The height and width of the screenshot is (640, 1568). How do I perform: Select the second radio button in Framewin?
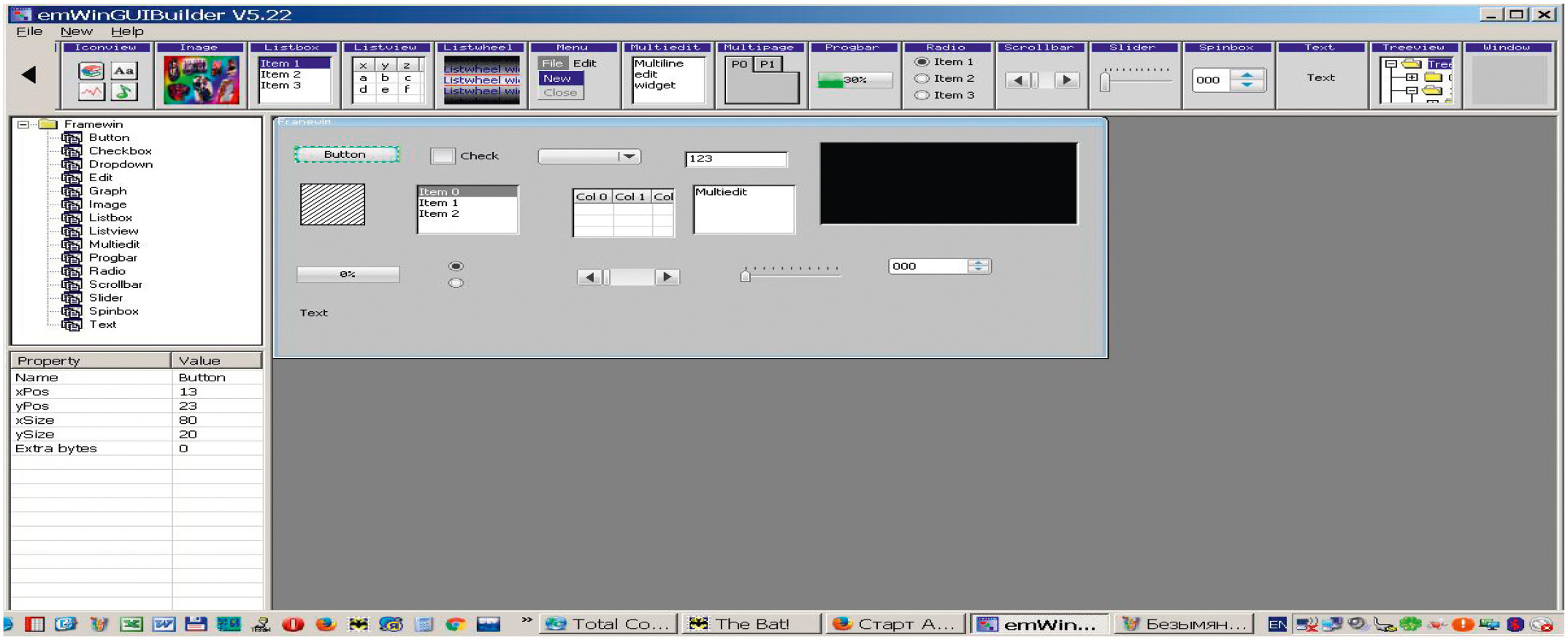456,283
